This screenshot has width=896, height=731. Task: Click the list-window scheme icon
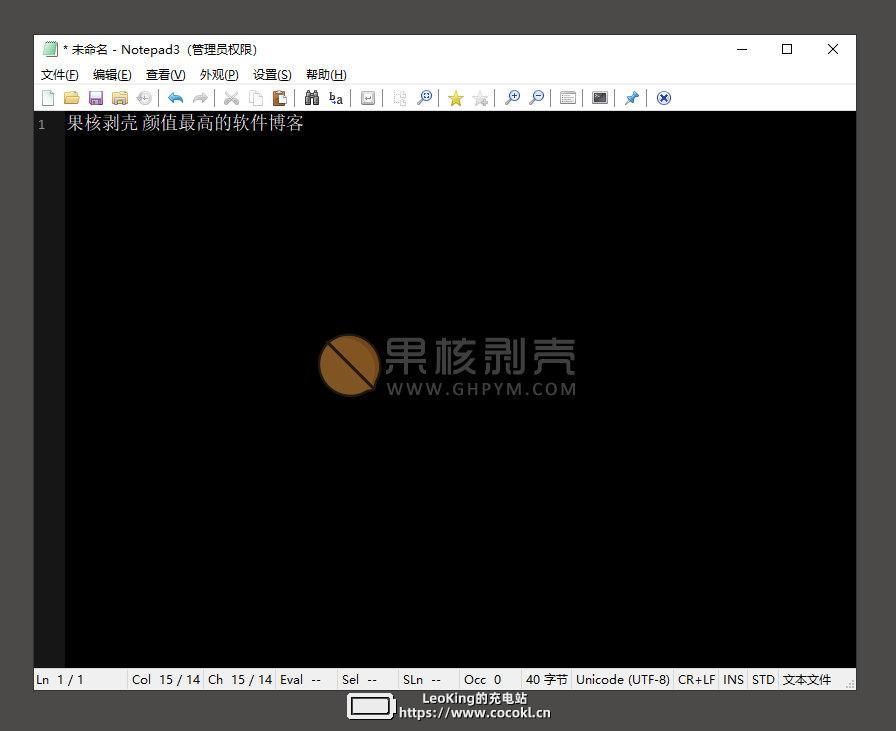tap(567, 98)
